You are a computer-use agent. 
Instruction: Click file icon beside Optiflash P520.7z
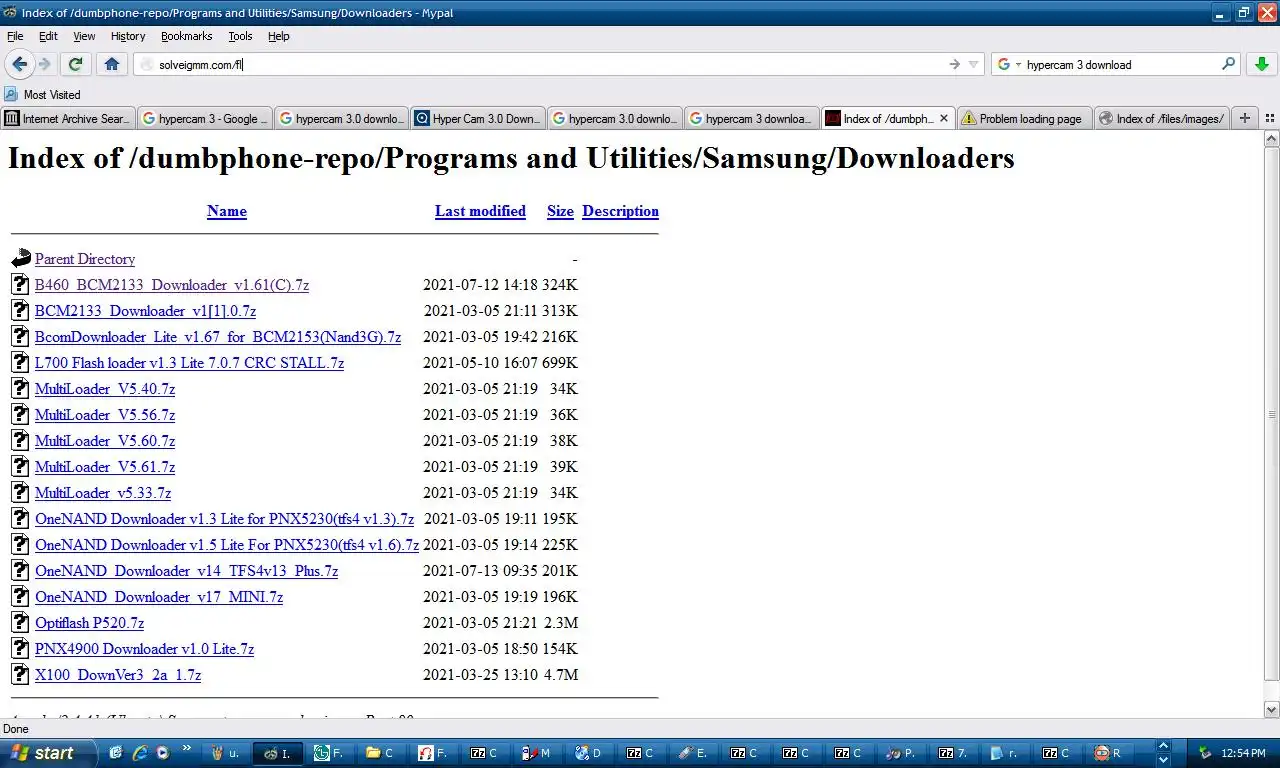coord(21,623)
